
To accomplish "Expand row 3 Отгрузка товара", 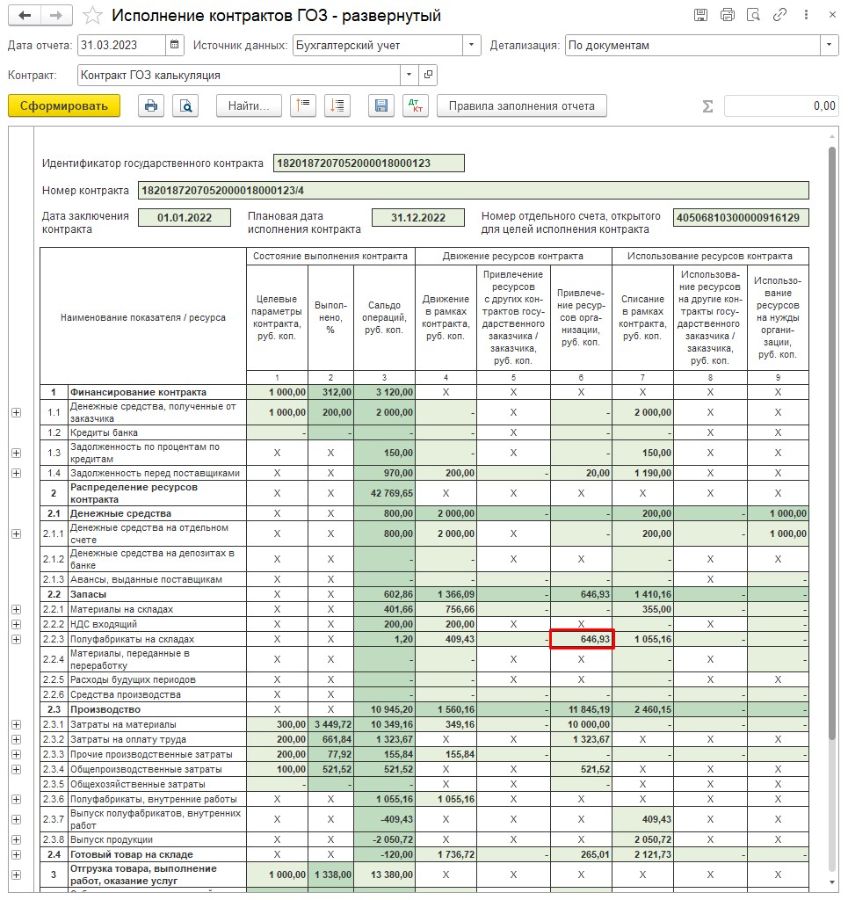I will [16, 875].
